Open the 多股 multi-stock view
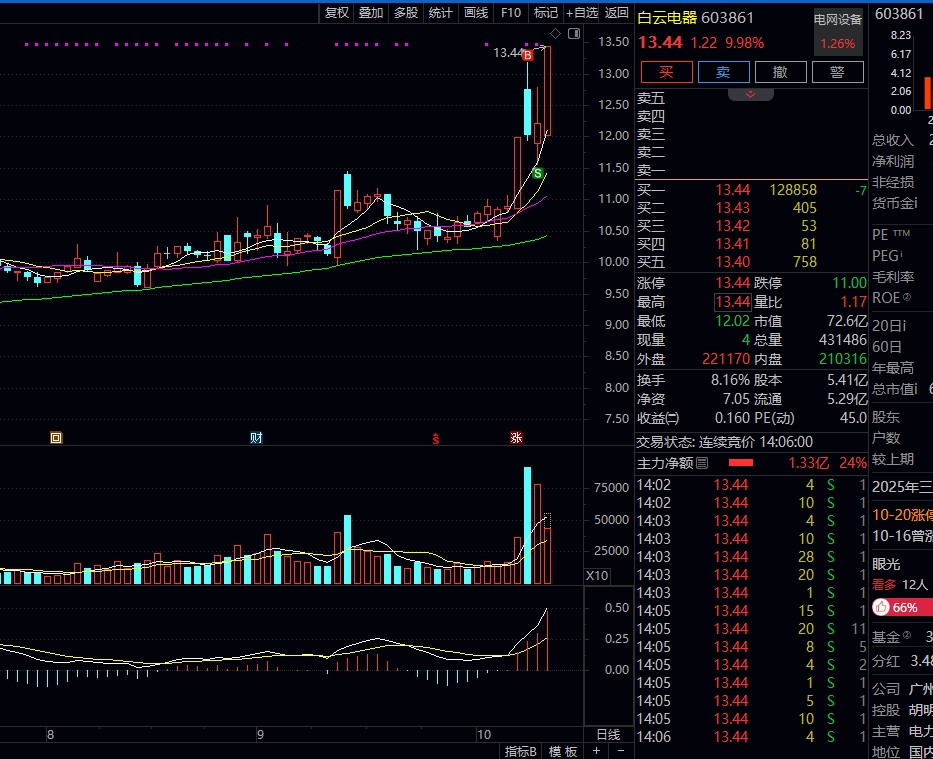This screenshot has width=933, height=759. pyautogui.click(x=406, y=12)
